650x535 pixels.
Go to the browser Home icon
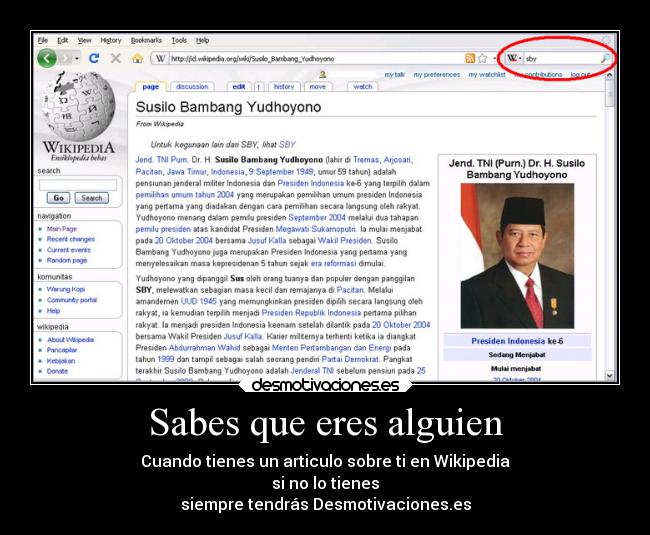click(x=137, y=58)
